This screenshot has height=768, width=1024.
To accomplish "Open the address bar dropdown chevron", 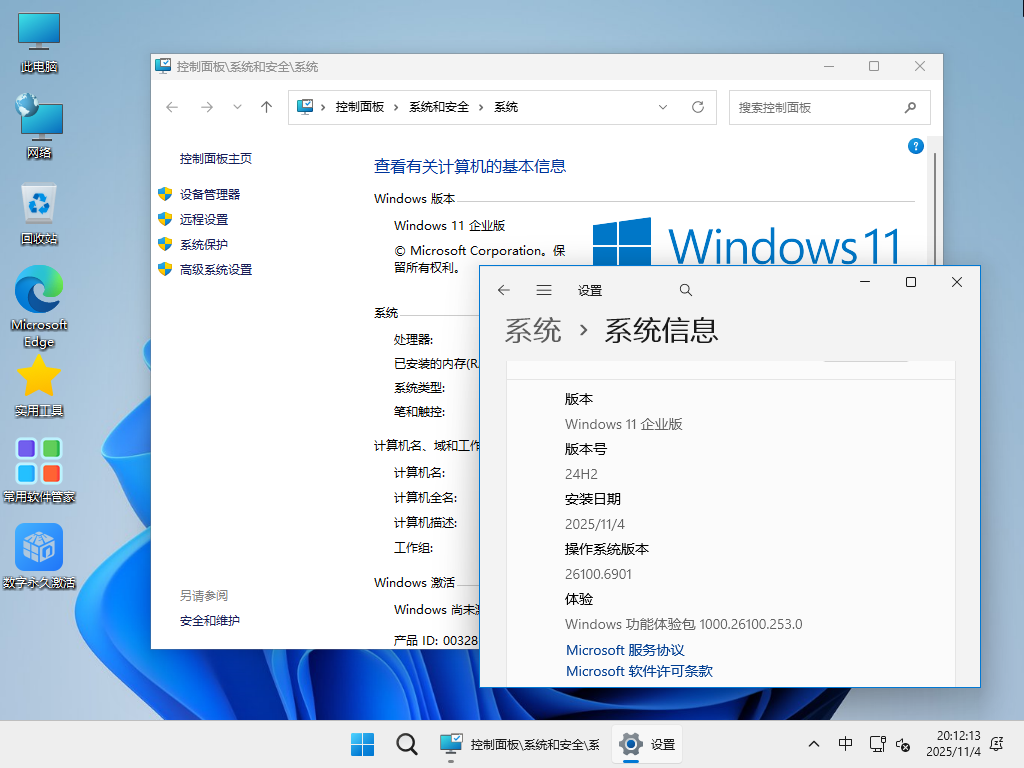I will coord(663,107).
